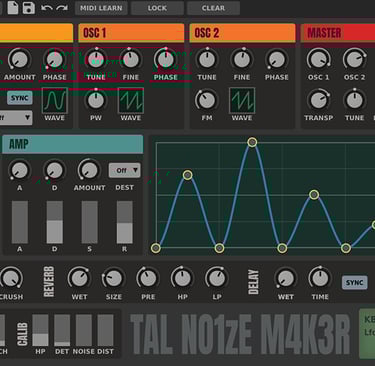Click the REVERB HP knob

182,278
